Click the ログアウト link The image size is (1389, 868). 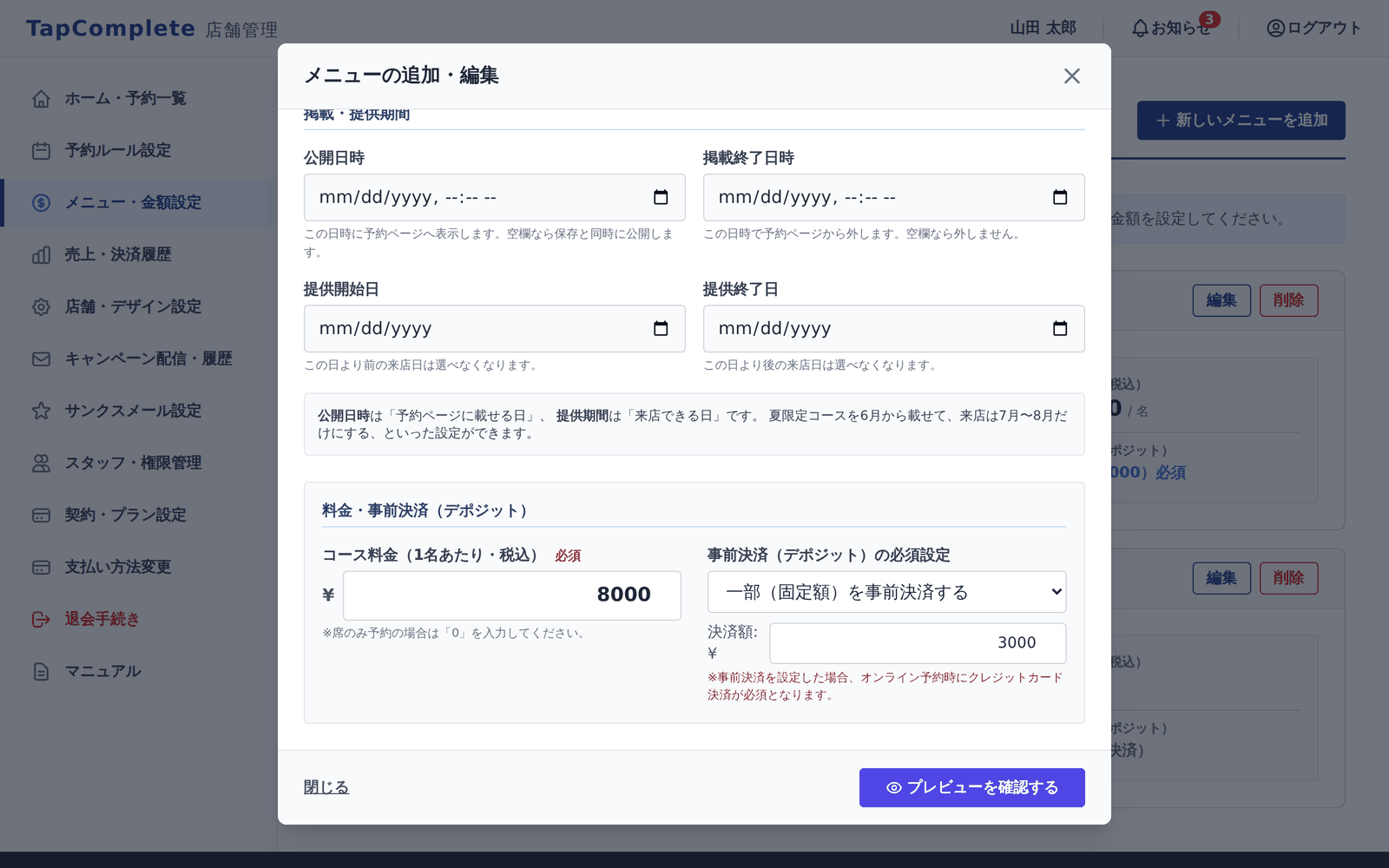[1313, 28]
